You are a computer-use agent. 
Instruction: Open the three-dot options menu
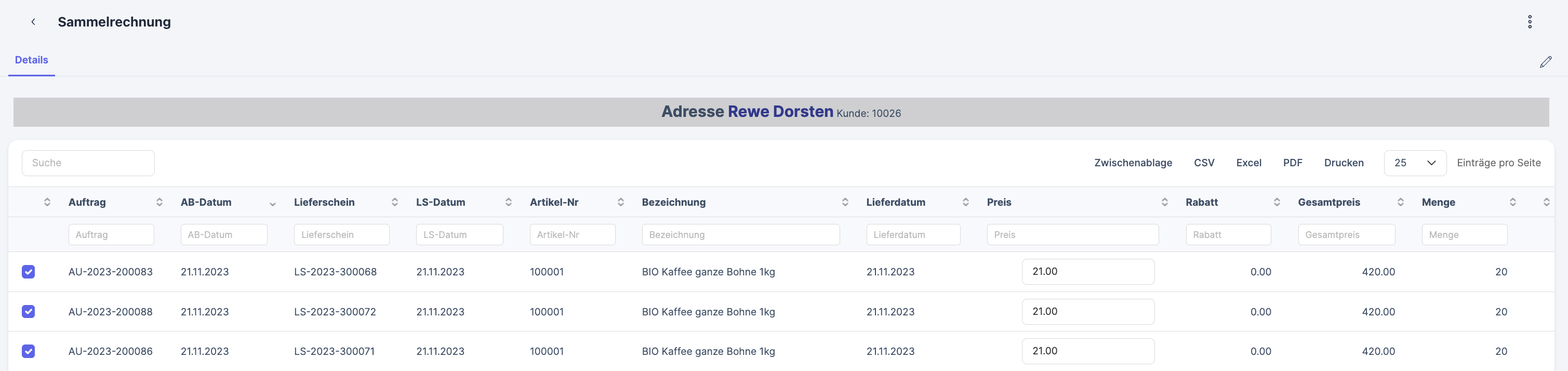pyautogui.click(x=1529, y=22)
